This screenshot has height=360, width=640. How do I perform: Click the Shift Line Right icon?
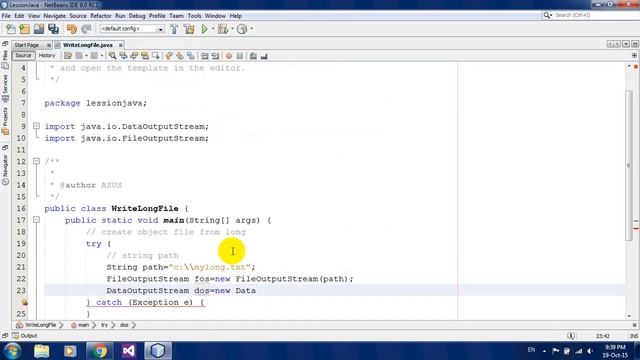215,56
